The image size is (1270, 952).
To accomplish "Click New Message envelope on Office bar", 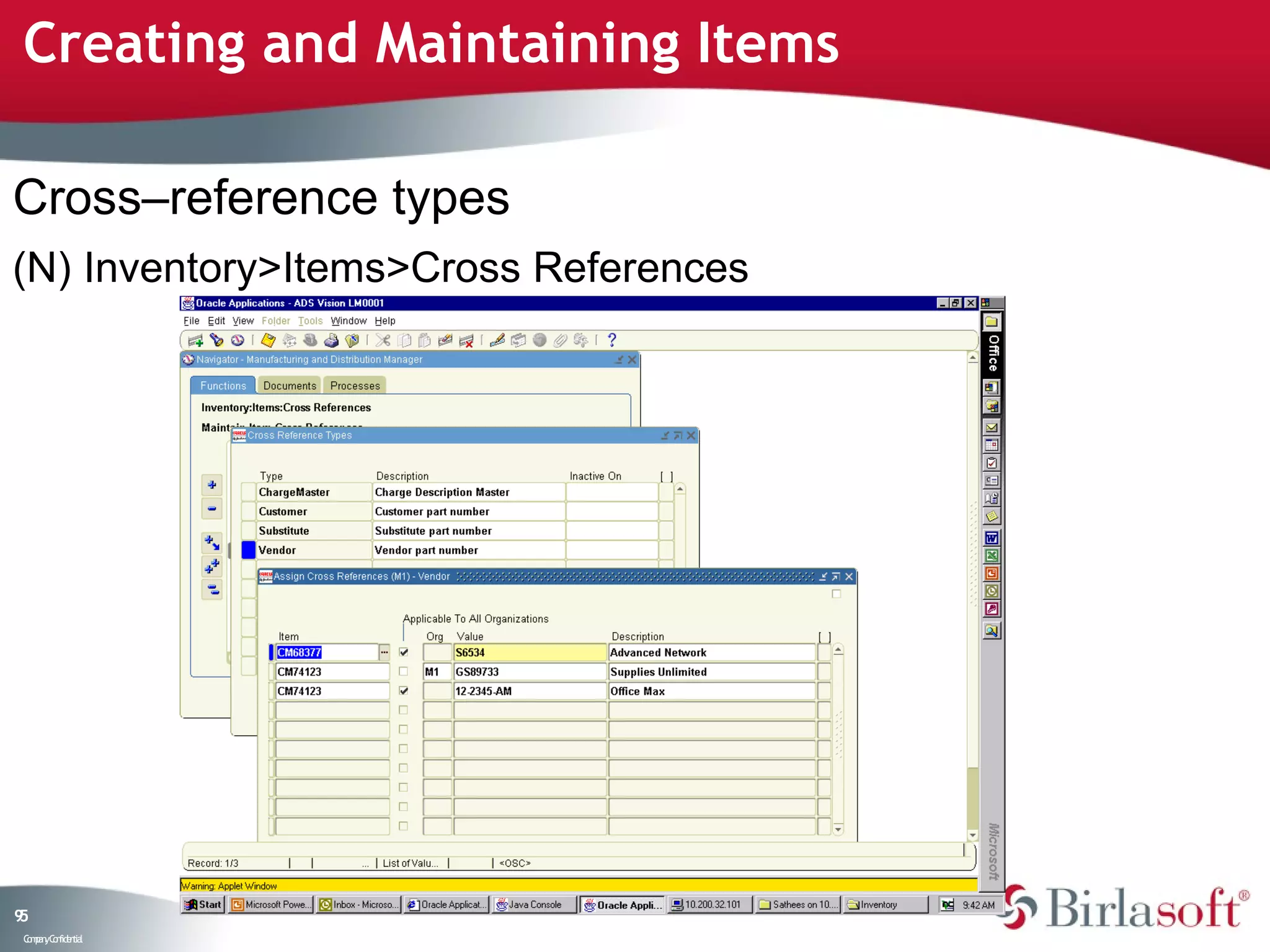I will coord(992,427).
